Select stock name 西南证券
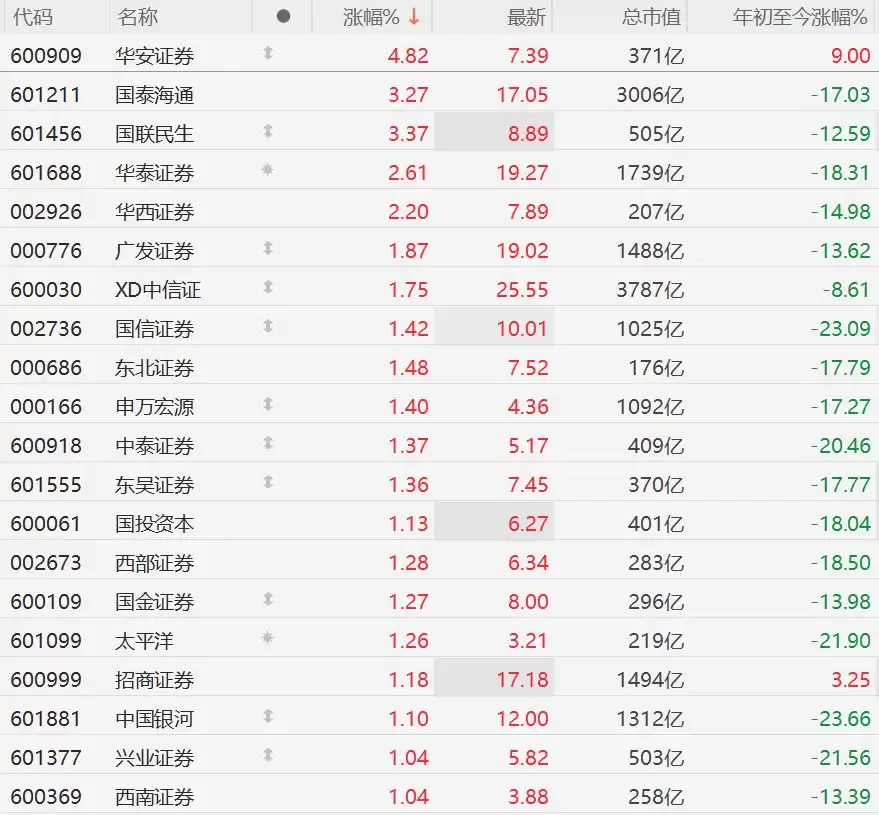The height and width of the screenshot is (815, 879). click(x=154, y=797)
